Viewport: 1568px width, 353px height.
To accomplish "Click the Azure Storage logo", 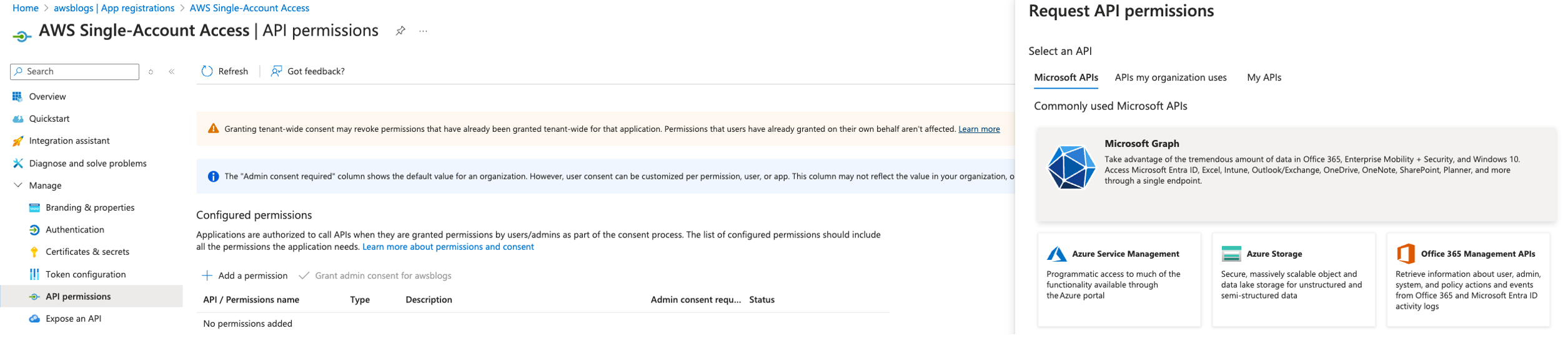I will tap(1231, 254).
